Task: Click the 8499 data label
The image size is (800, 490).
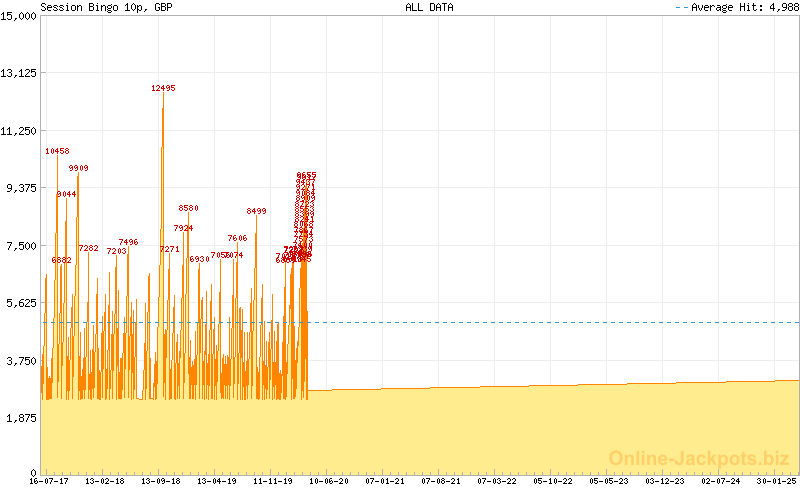Action: point(256,211)
